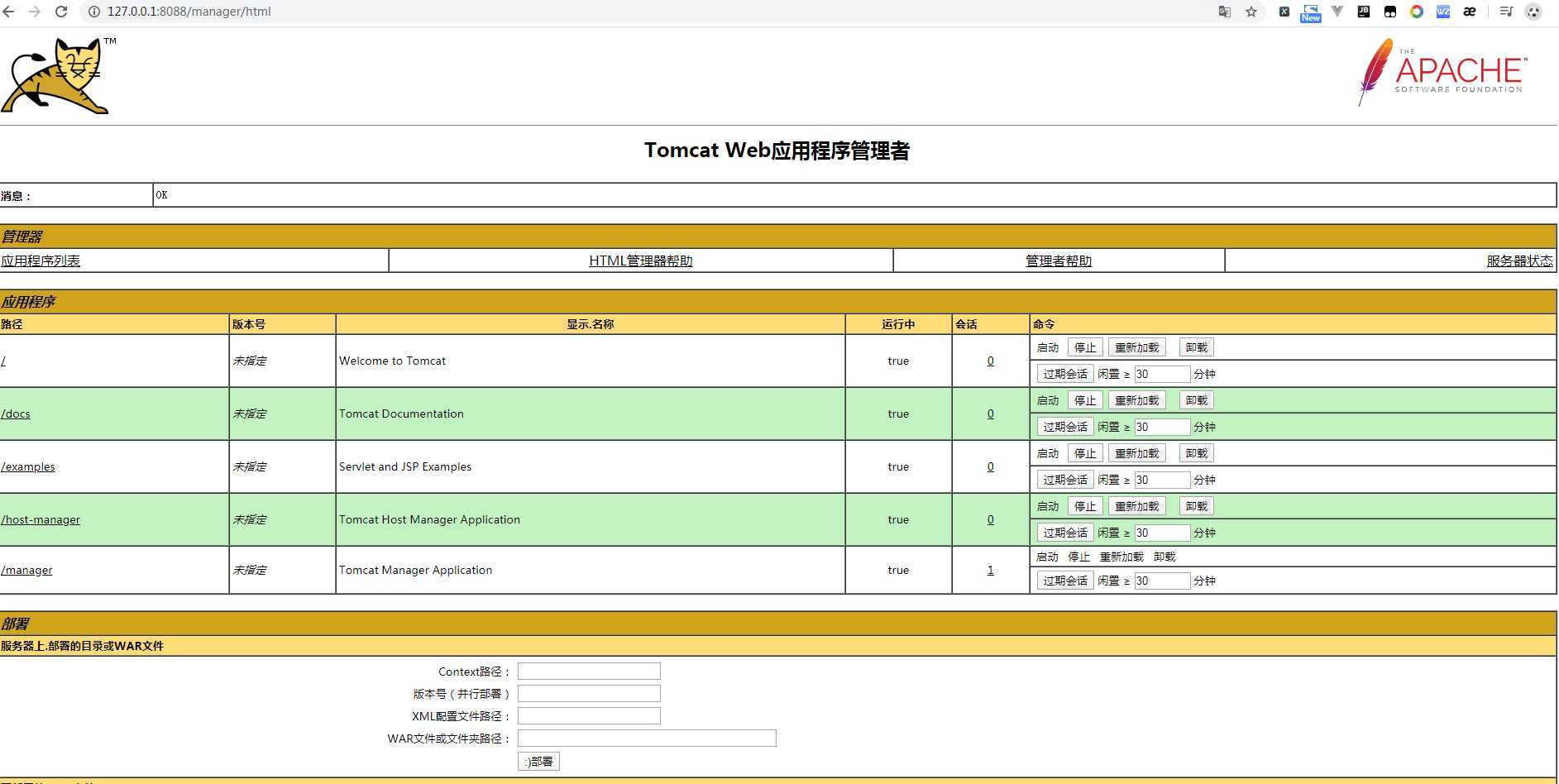Open the æ extension icon
The width and height of the screenshot is (1559, 784).
pos(1470,12)
